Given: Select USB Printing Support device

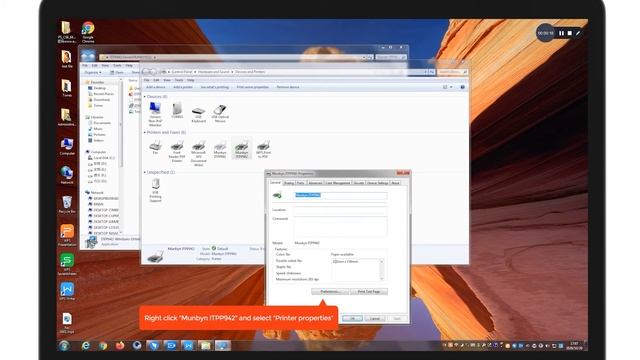Looking at the screenshot, I should (x=156, y=190).
